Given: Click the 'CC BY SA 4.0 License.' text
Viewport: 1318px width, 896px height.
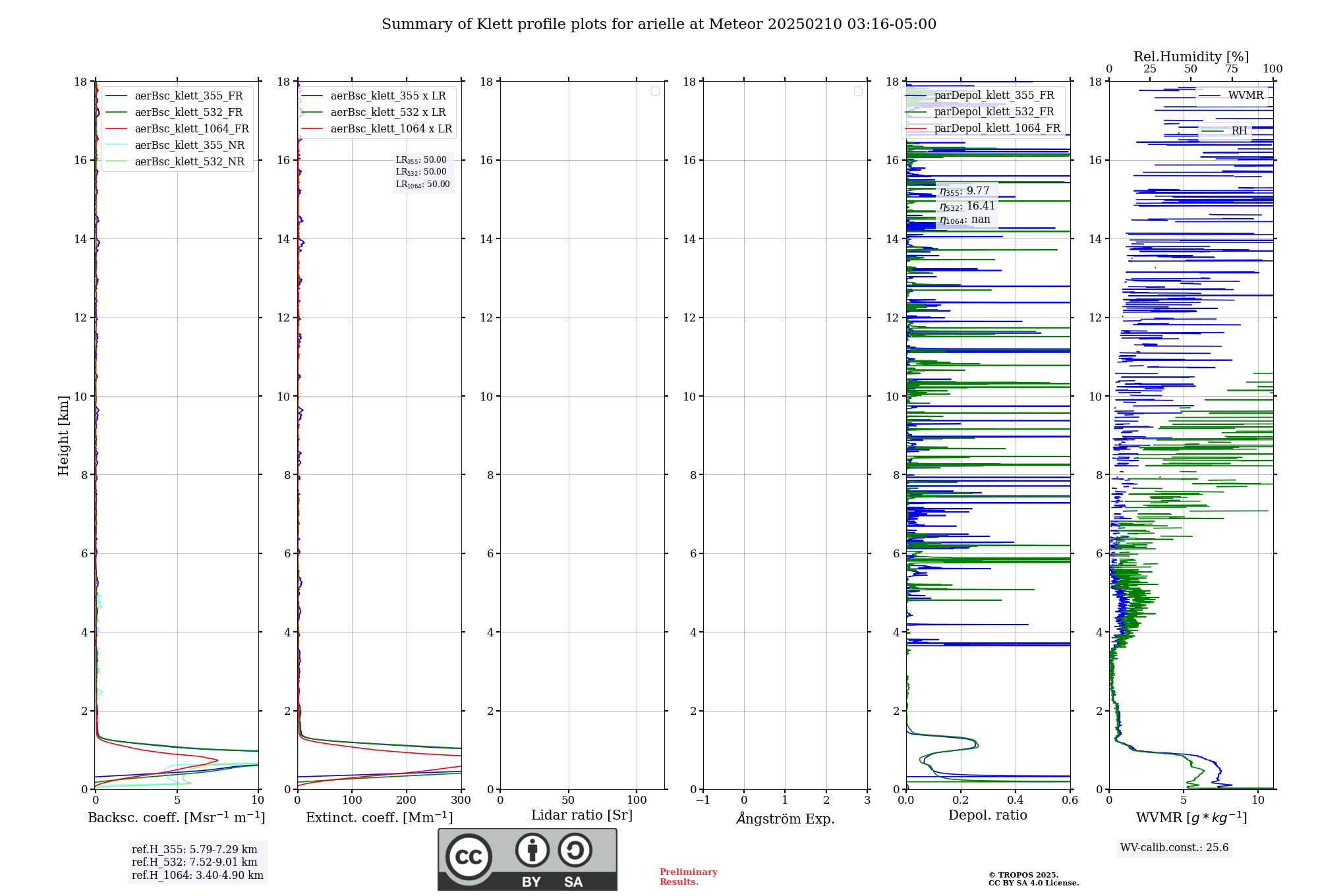Looking at the screenshot, I should (x=1033, y=883).
